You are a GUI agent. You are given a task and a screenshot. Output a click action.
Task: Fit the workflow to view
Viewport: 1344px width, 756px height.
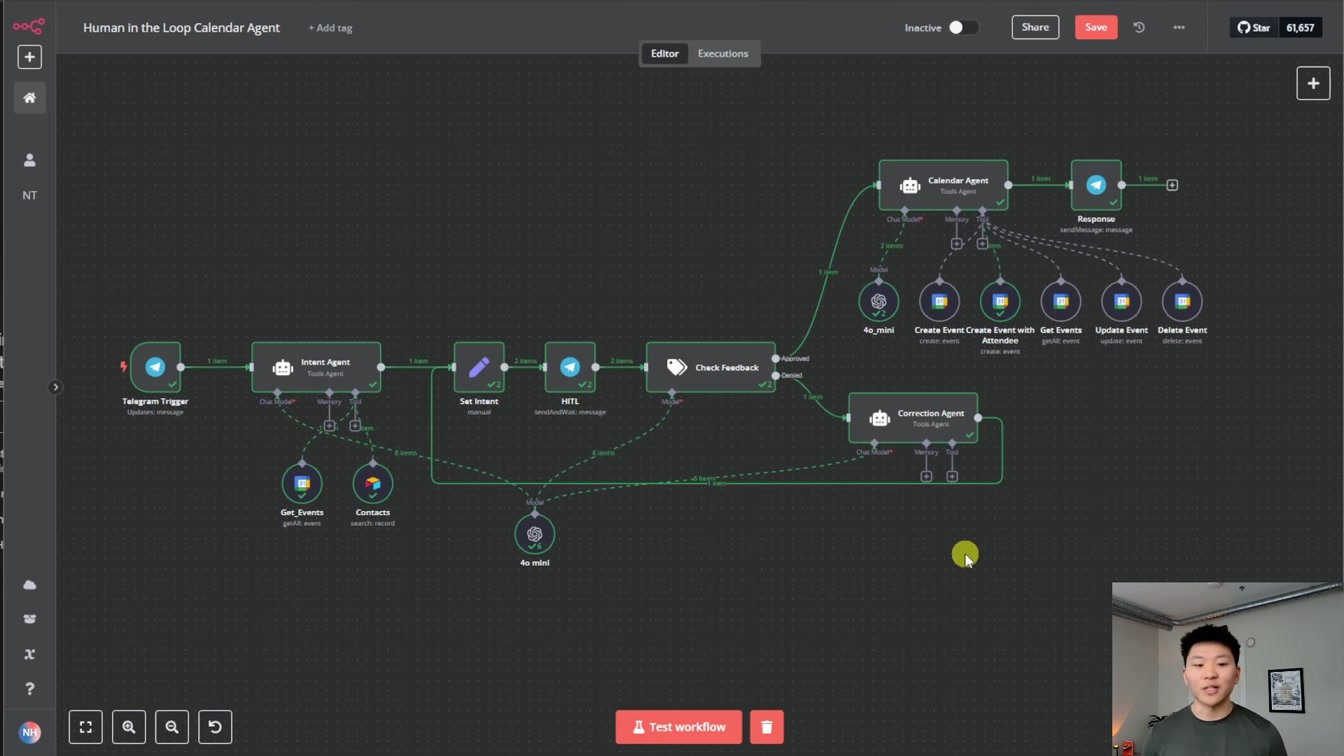pos(86,727)
